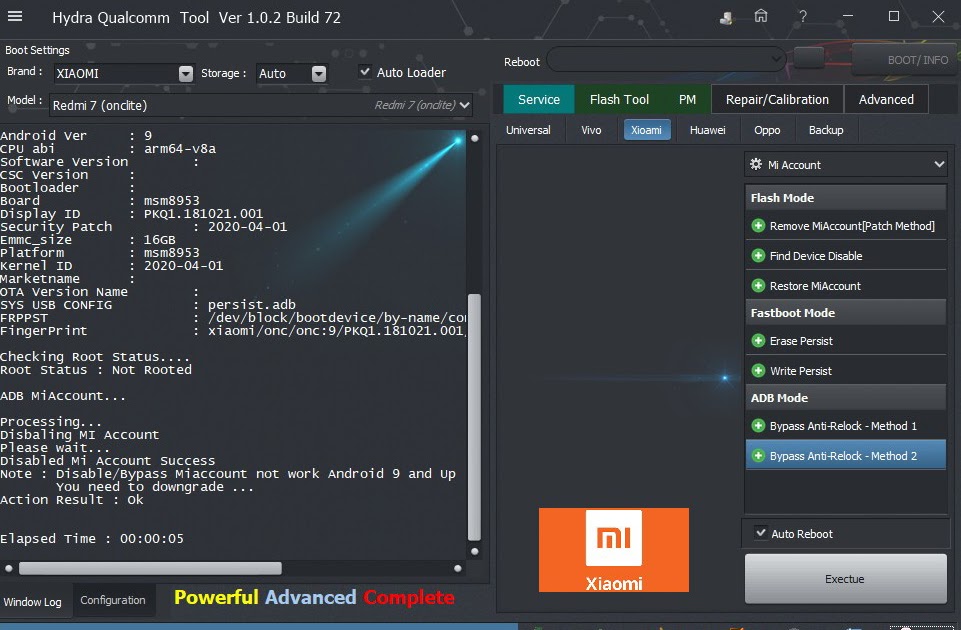The width and height of the screenshot is (961, 630).
Task: Click green plus icon for Bypass Method 2
Action: (758, 456)
